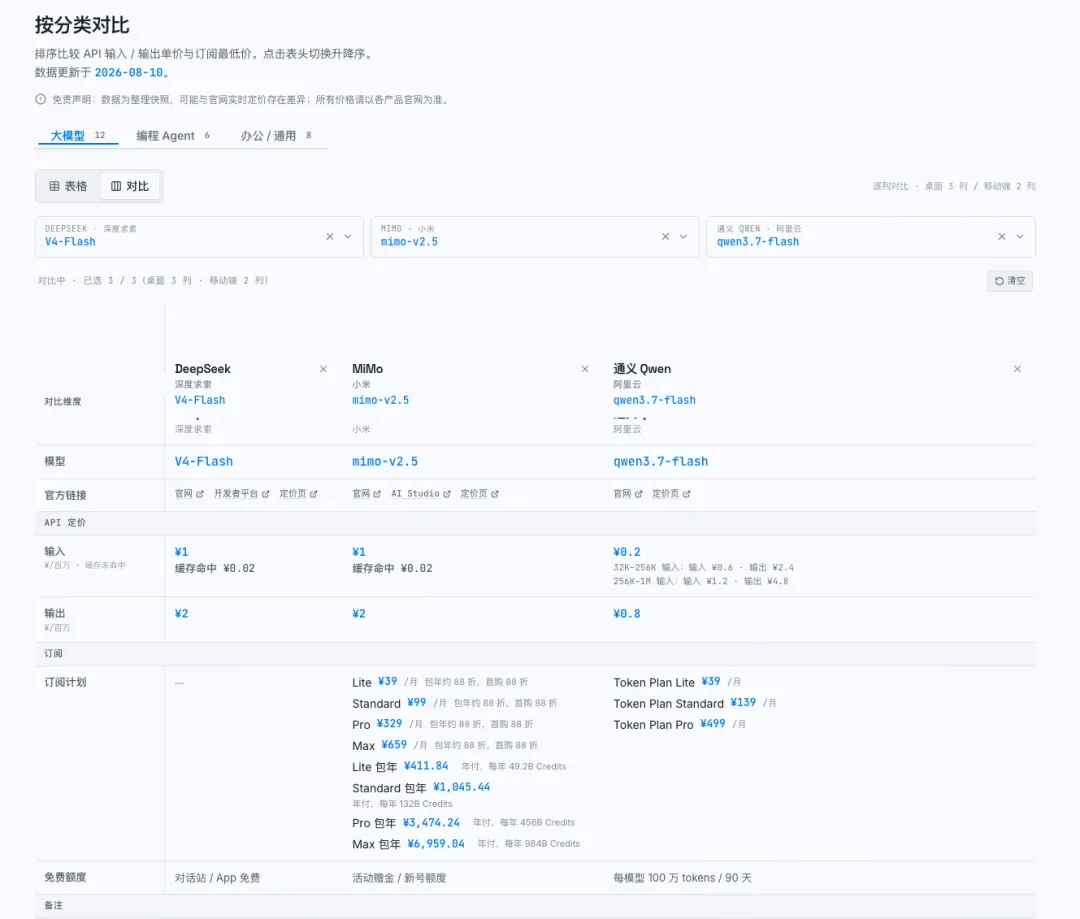The image size is (1080, 919).
Task: Click the Pro 包年 ¥3,474.24 plan
Action: [x=464, y=823]
